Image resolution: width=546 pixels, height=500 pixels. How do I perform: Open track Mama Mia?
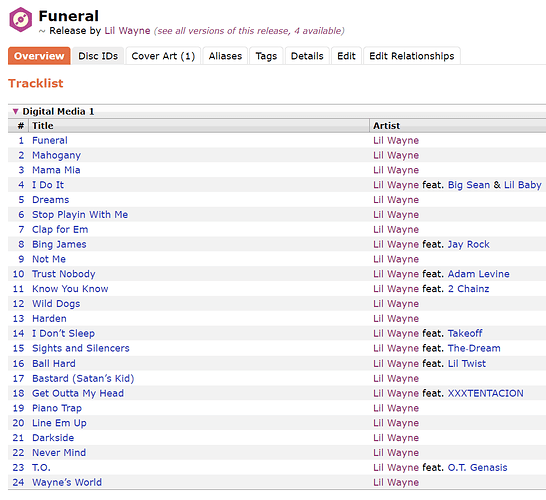[56, 170]
